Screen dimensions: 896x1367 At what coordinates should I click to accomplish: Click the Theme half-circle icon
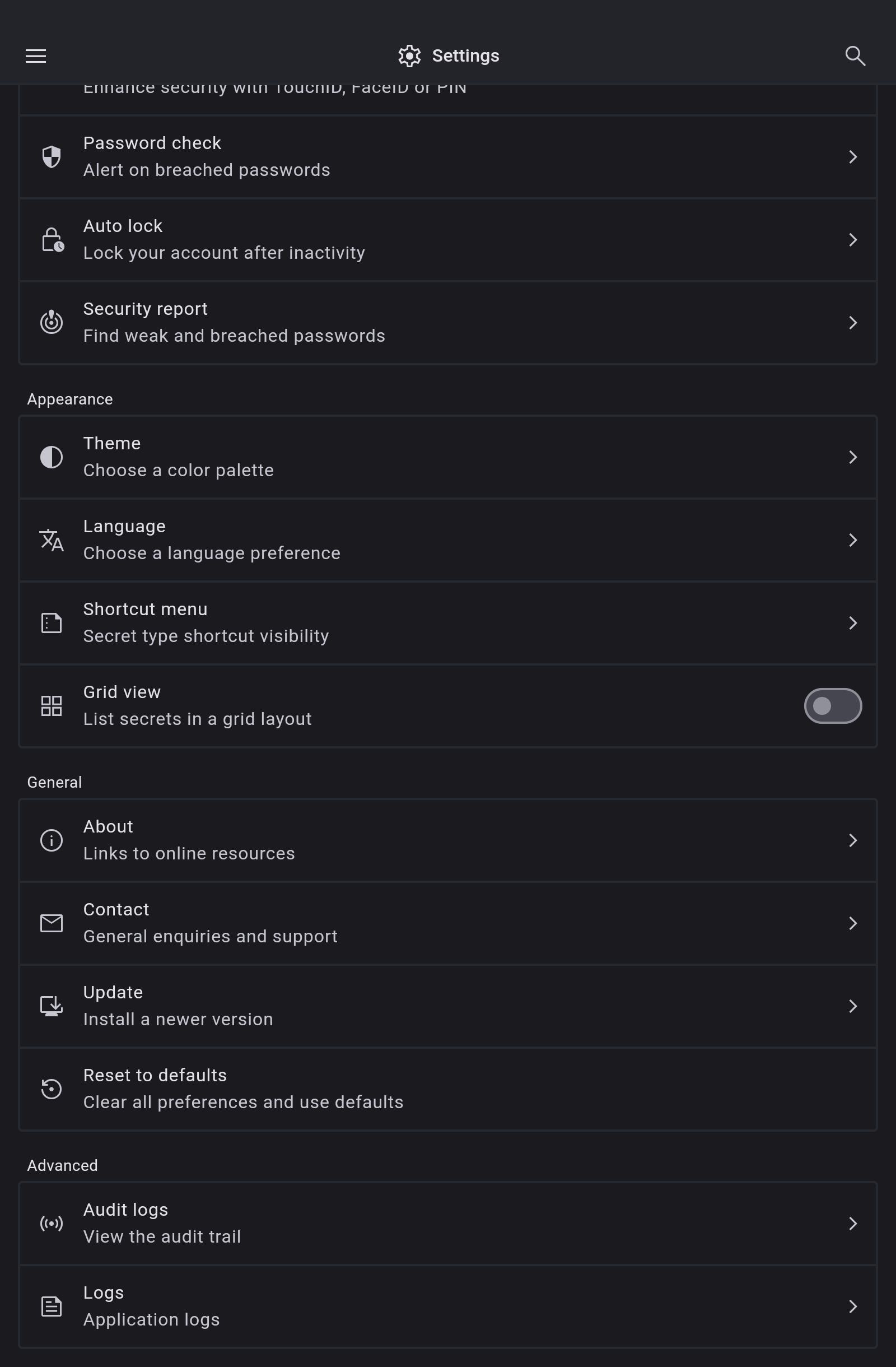51,457
